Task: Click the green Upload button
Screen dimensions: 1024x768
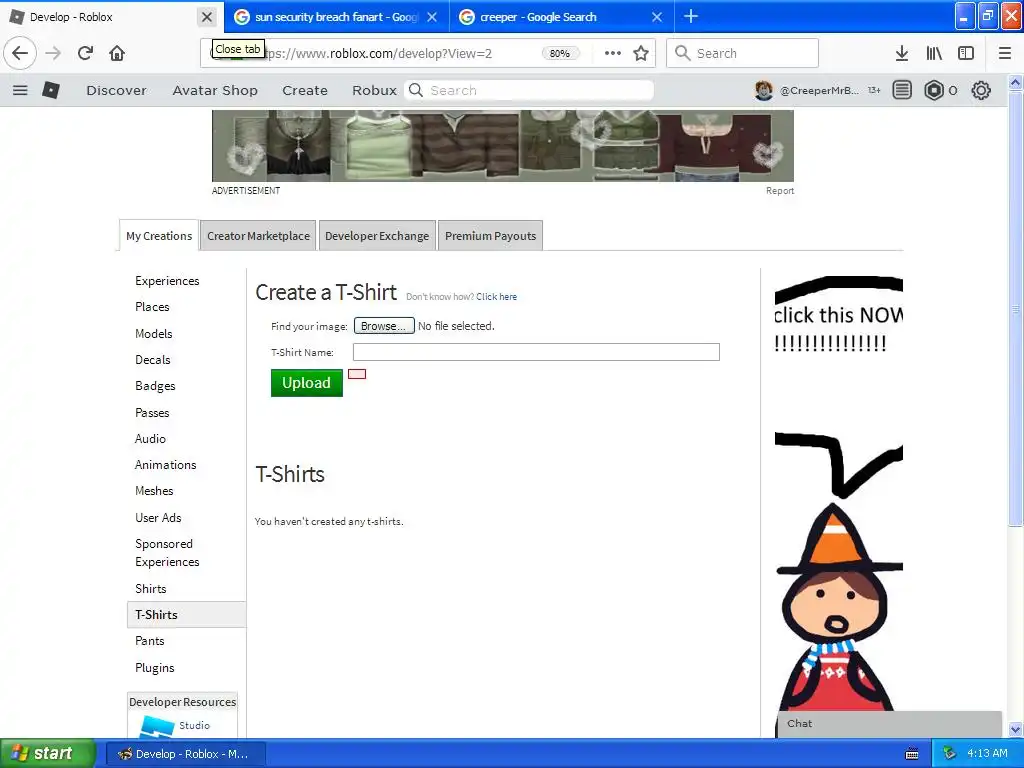Action: click(x=306, y=383)
